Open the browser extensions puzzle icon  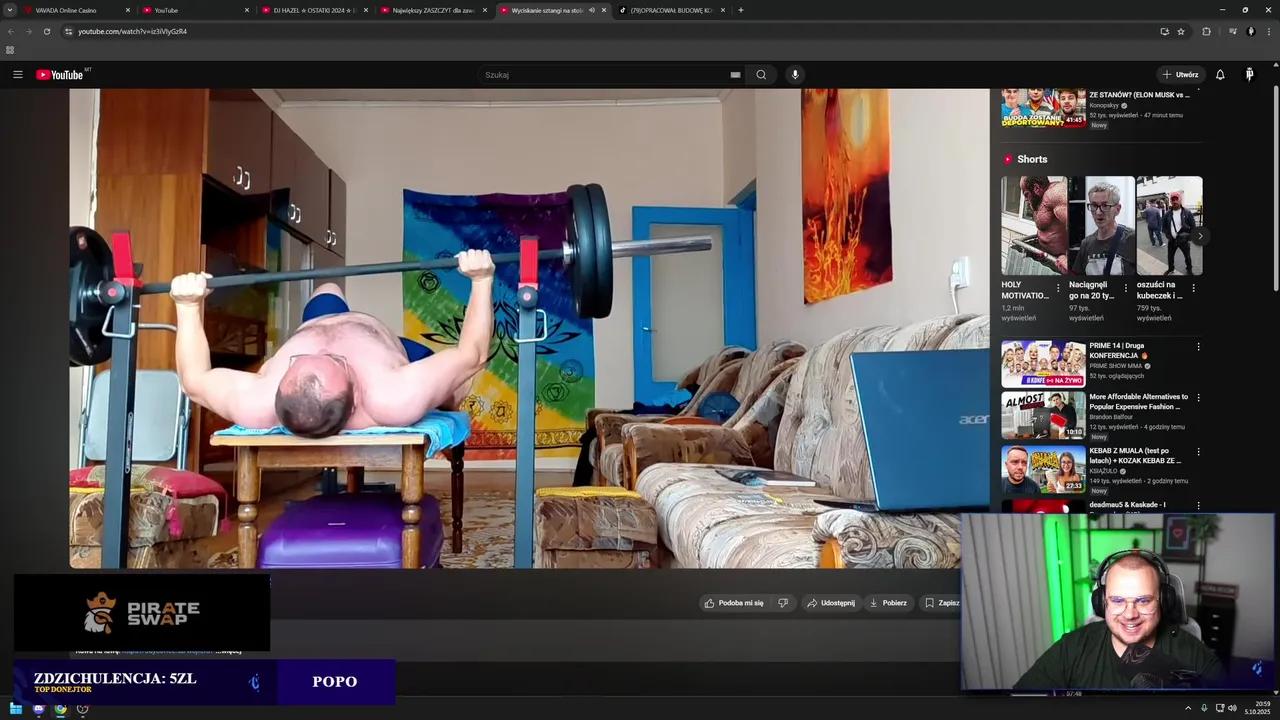[x=1206, y=31]
